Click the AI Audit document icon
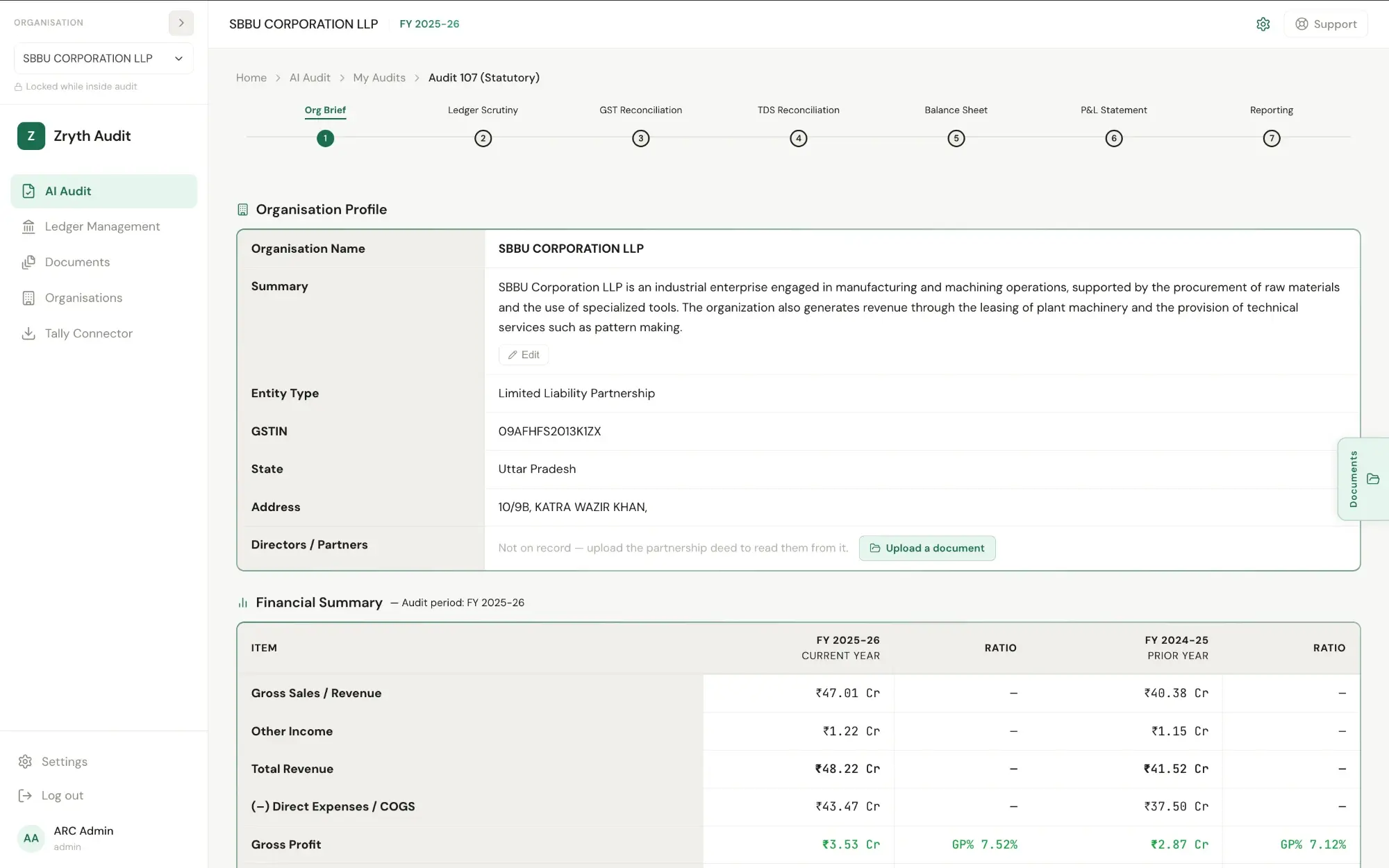The width and height of the screenshot is (1389, 868). point(28,191)
